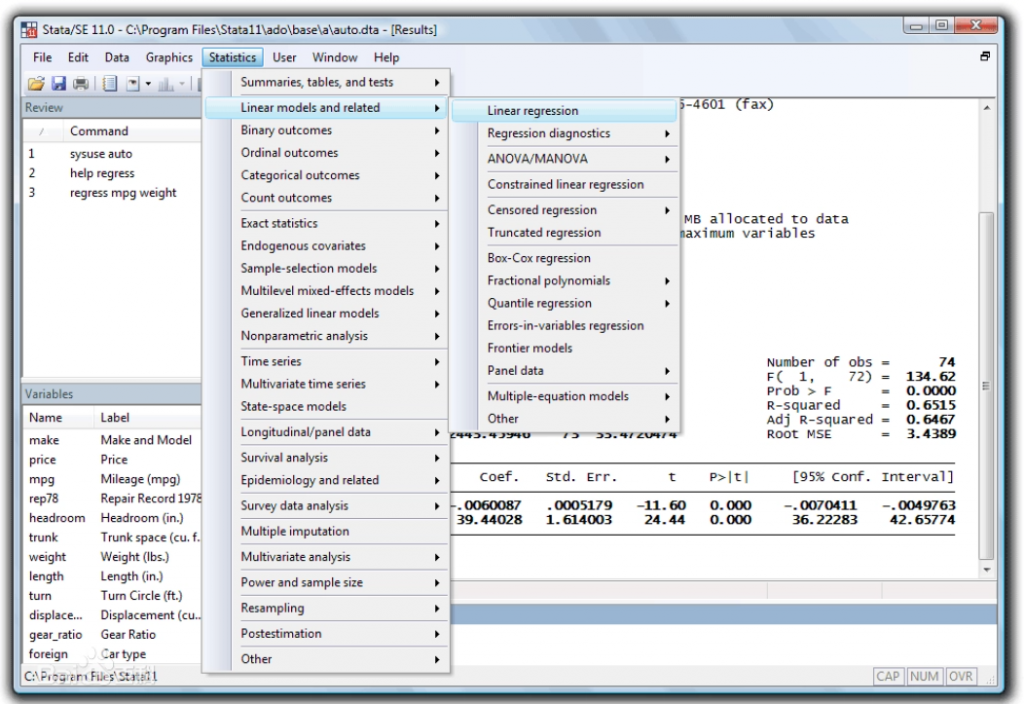The height and width of the screenshot is (704, 1024).
Task: Open Multiple-equation models submenu item
Action: [x=564, y=396]
